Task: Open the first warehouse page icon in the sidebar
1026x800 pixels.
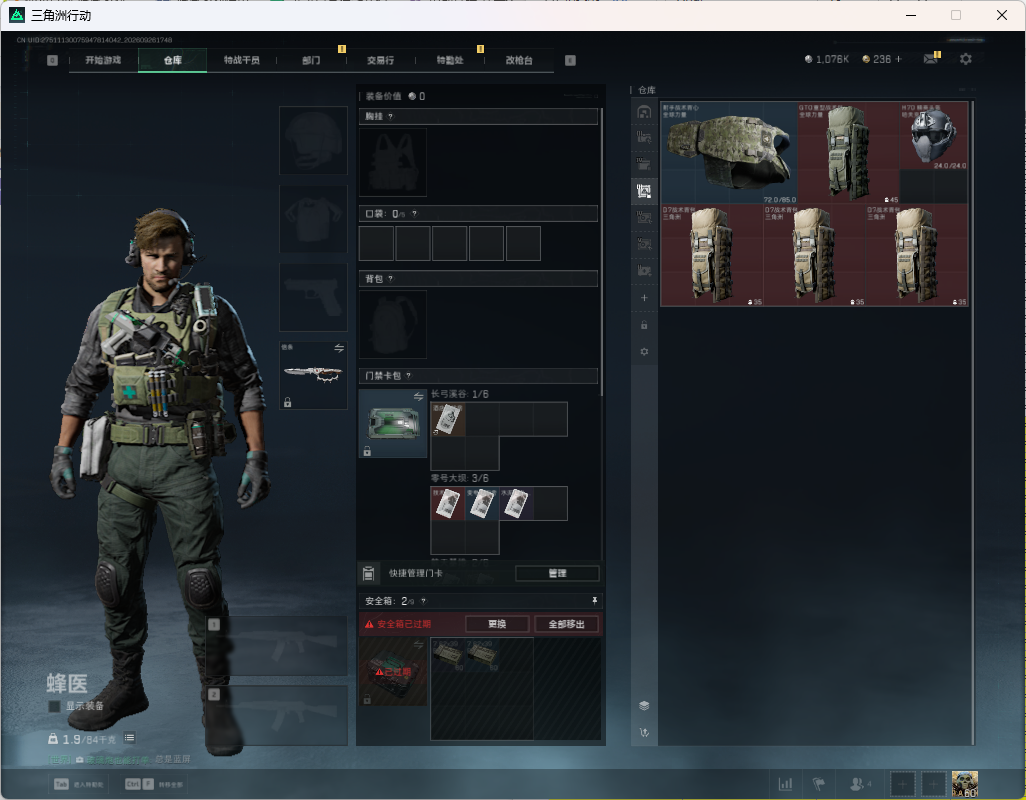Action: click(x=644, y=112)
